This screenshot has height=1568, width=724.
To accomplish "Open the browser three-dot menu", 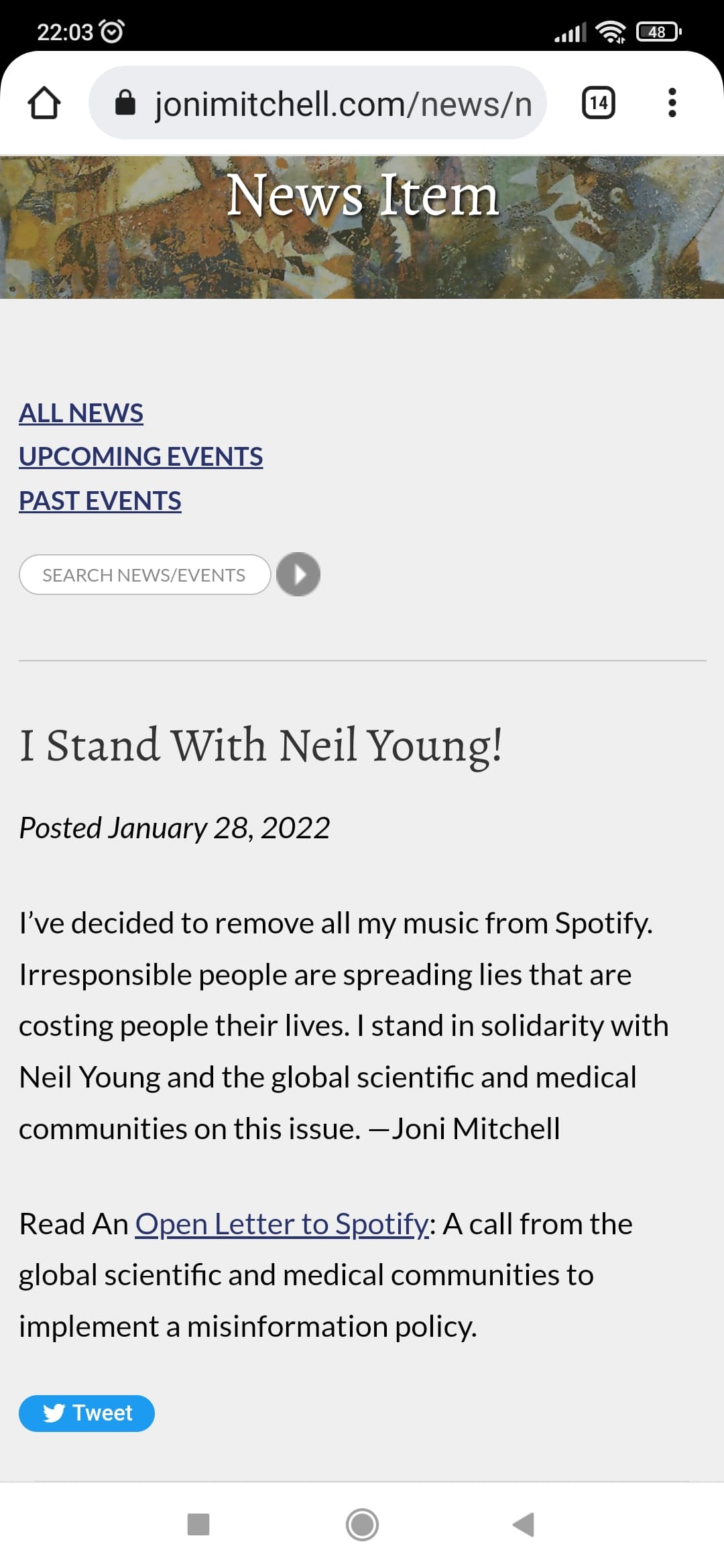I will [672, 103].
